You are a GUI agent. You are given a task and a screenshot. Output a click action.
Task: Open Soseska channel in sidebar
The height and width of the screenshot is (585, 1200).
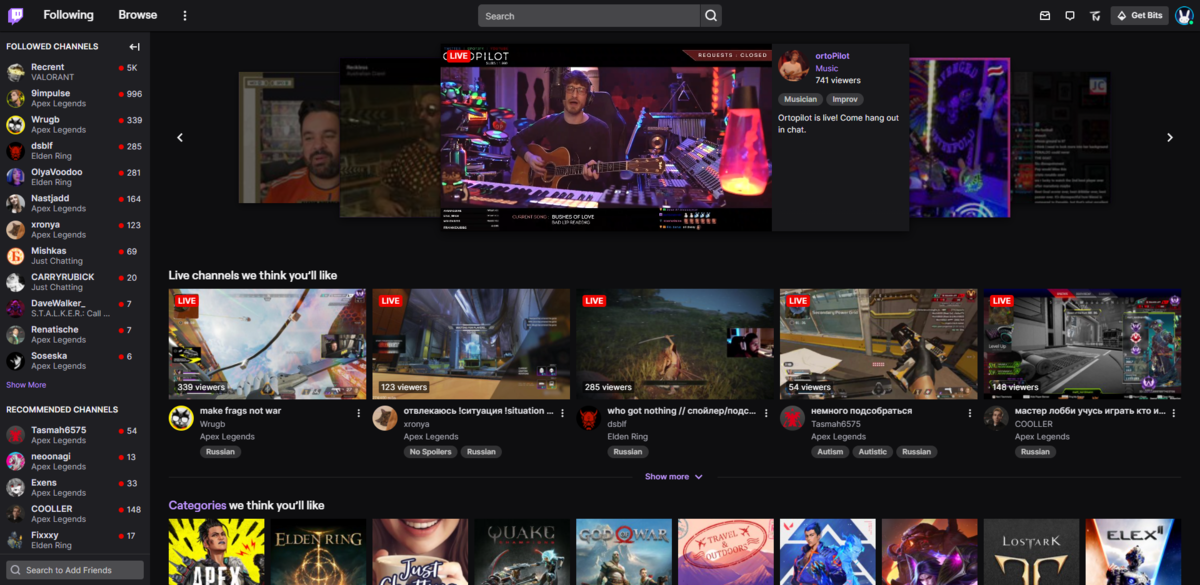[x=75, y=361]
